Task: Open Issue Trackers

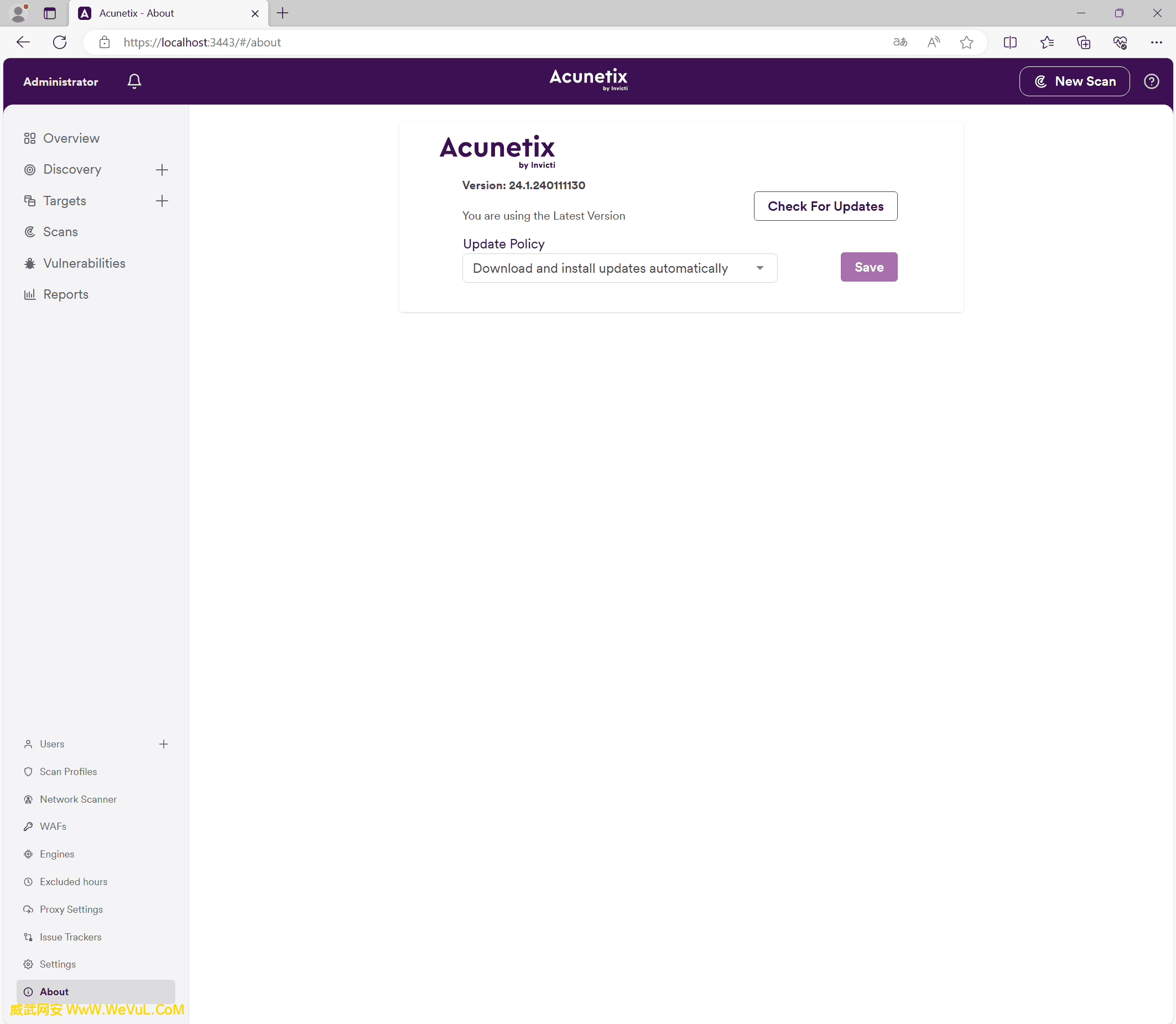Action: pos(63,937)
